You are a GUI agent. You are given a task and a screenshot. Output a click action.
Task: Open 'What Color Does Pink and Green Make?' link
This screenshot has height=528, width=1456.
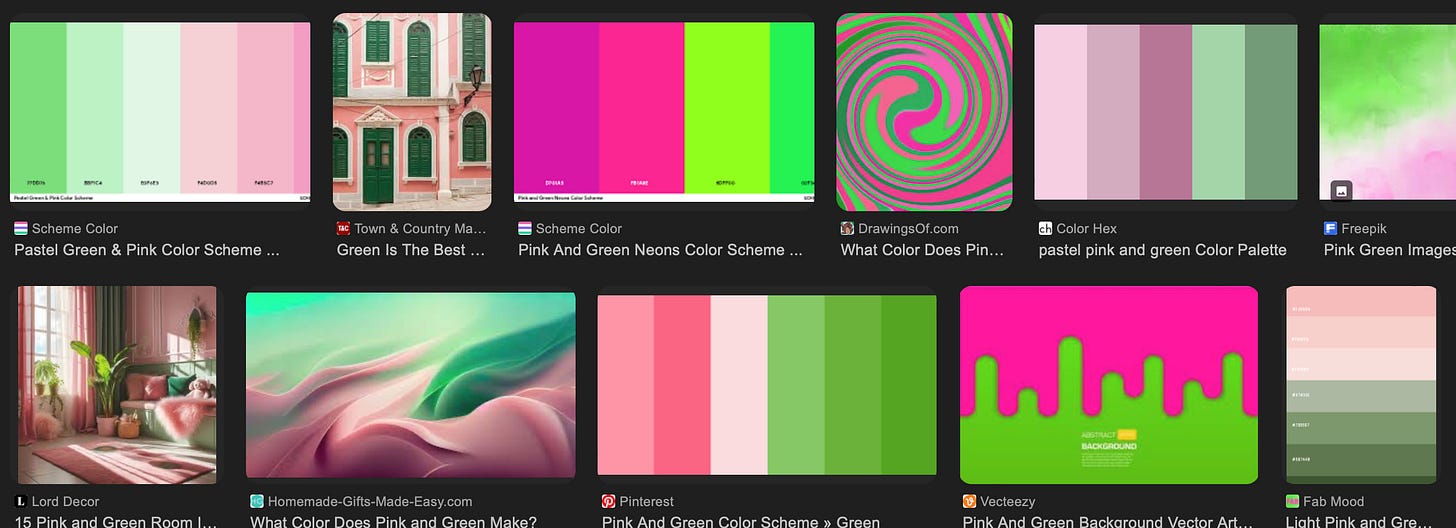[x=393, y=522]
